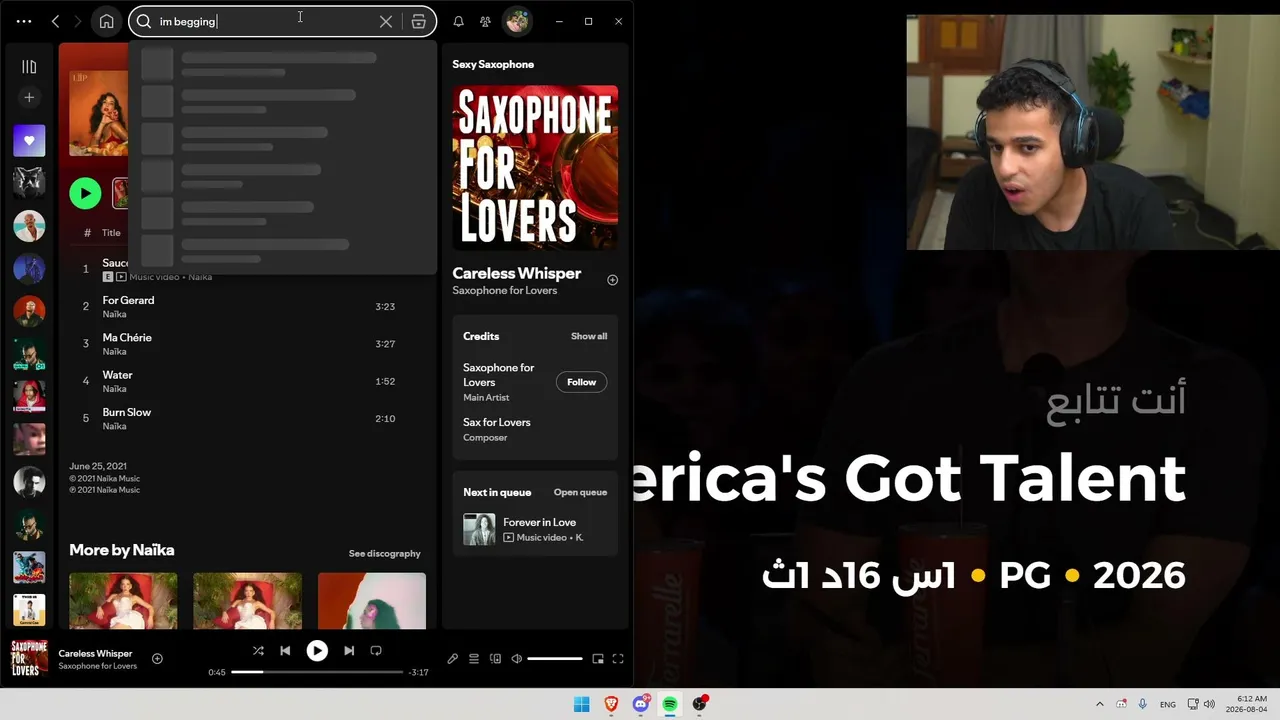1280x720 pixels.
Task: Show hidden system tray icons
Action: [x=1100, y=704]
